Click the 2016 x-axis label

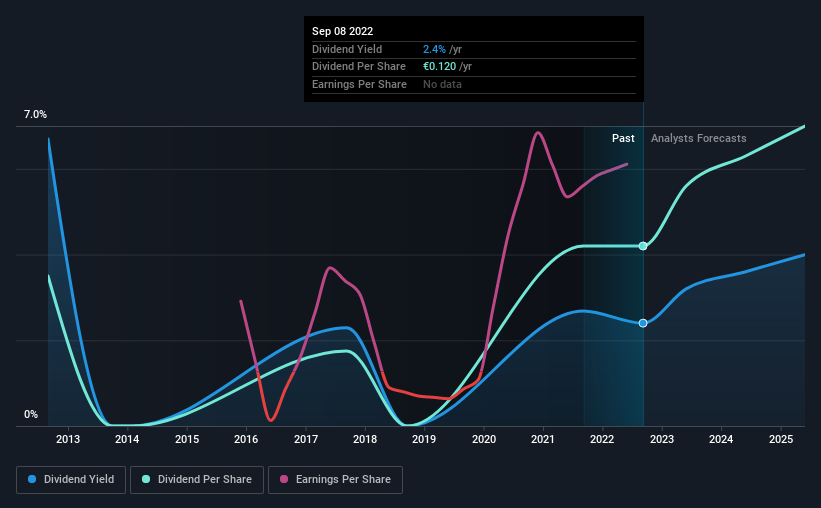pos(246,439)
